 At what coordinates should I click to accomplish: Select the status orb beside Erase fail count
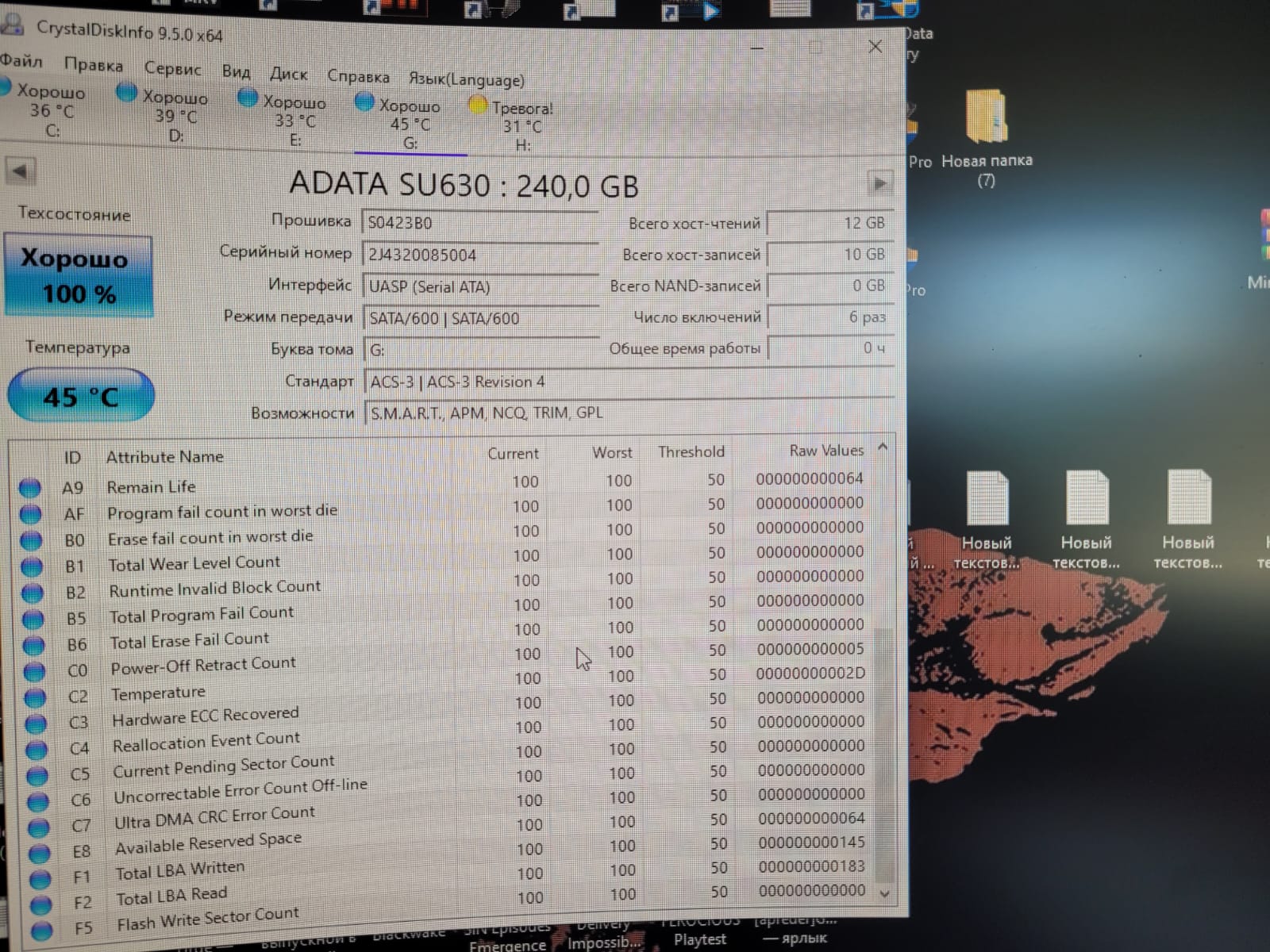pos(31,540)
